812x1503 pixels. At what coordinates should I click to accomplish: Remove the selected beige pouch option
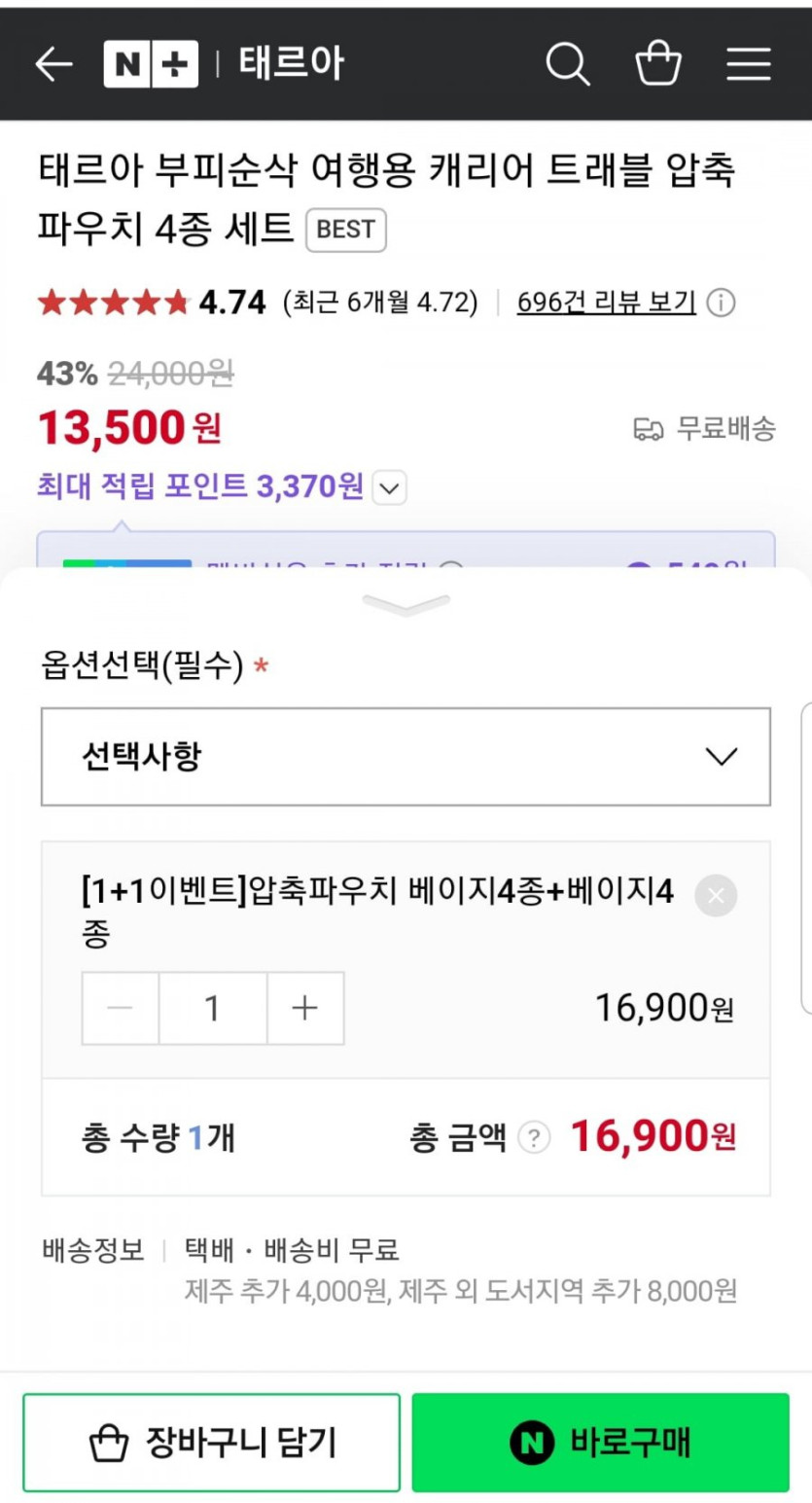tap(716, 896)
